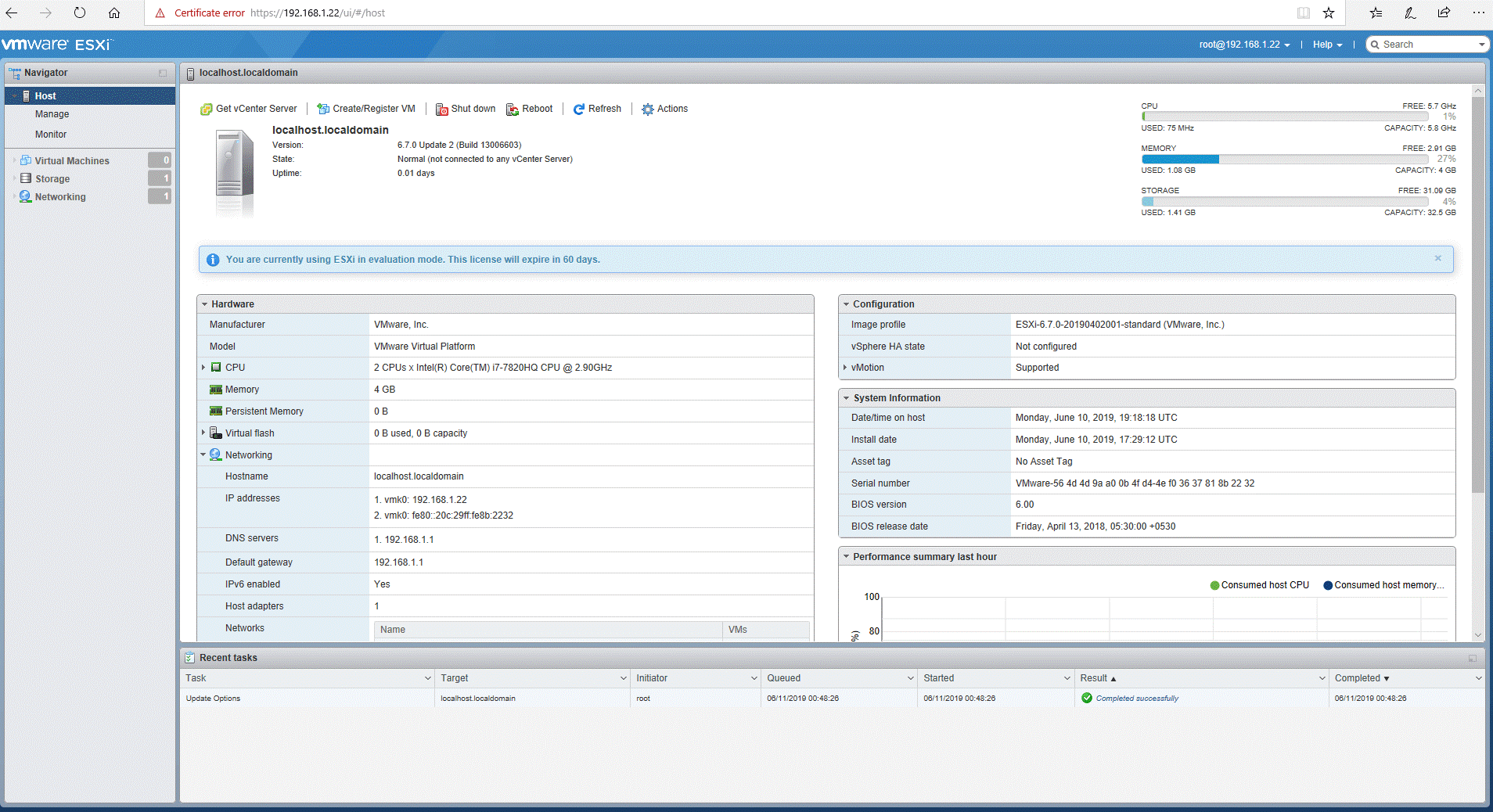This screenshot has height=812, width=1493.
Task: Select Storage in the Navigator
Action: 52,178
